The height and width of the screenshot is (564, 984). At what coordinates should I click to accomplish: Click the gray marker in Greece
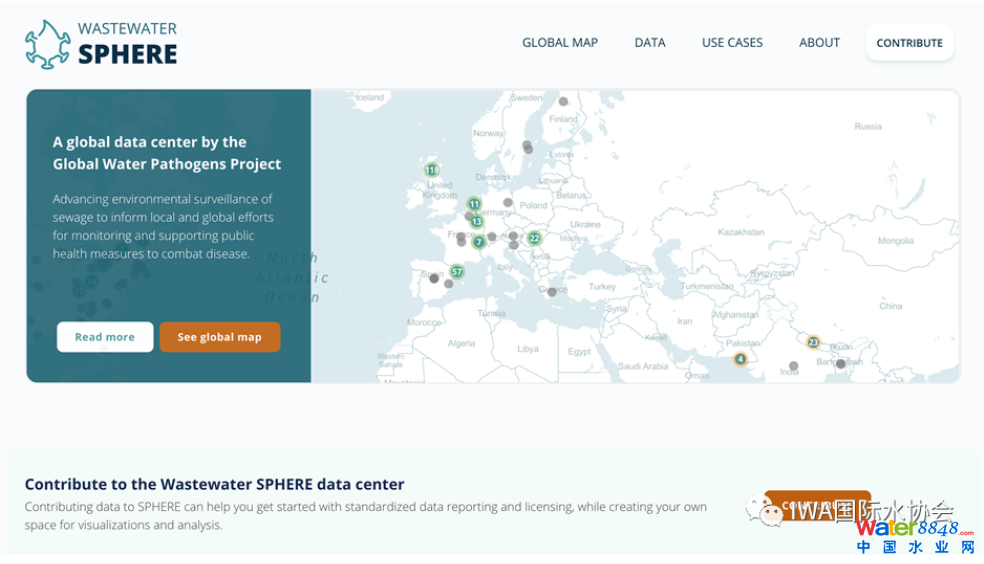coord(552,291)
